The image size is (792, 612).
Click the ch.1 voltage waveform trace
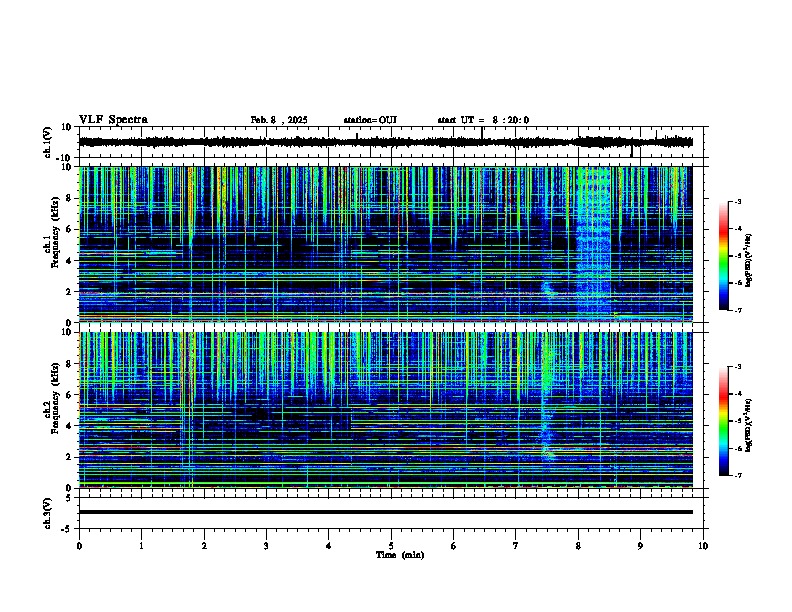coord(385,142)
